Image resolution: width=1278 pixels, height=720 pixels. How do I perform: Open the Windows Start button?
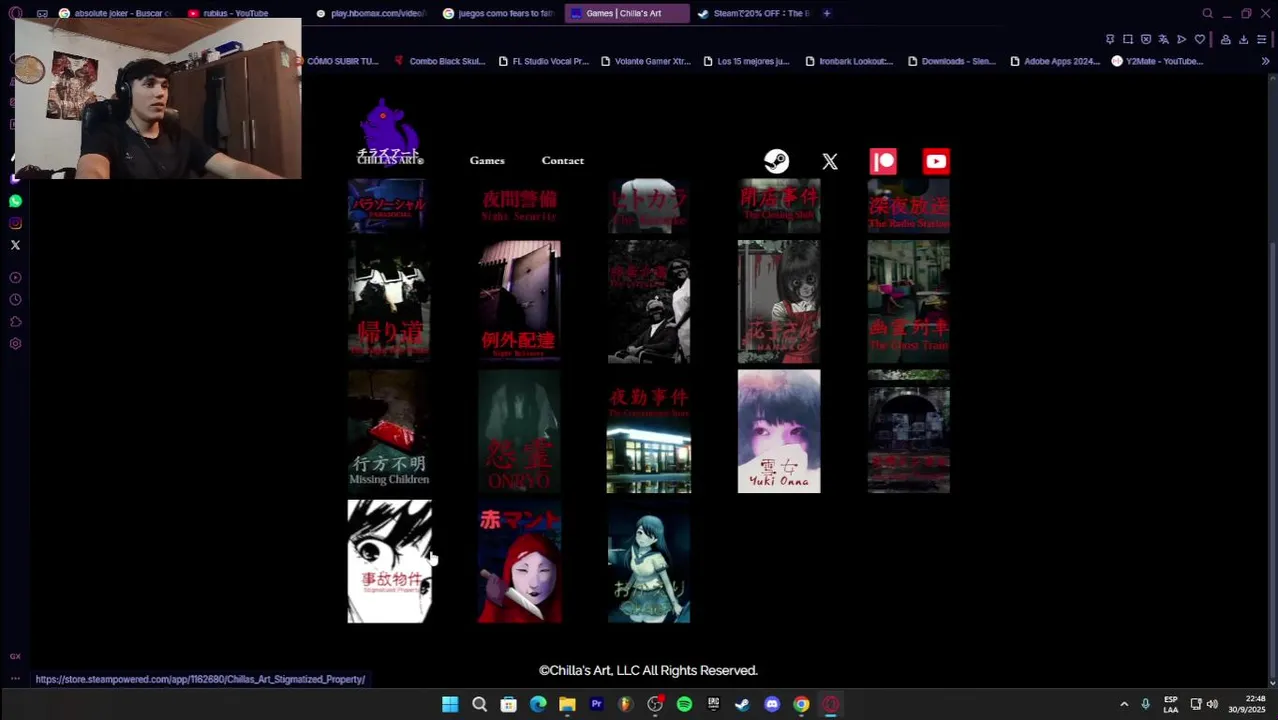(450, 704)
